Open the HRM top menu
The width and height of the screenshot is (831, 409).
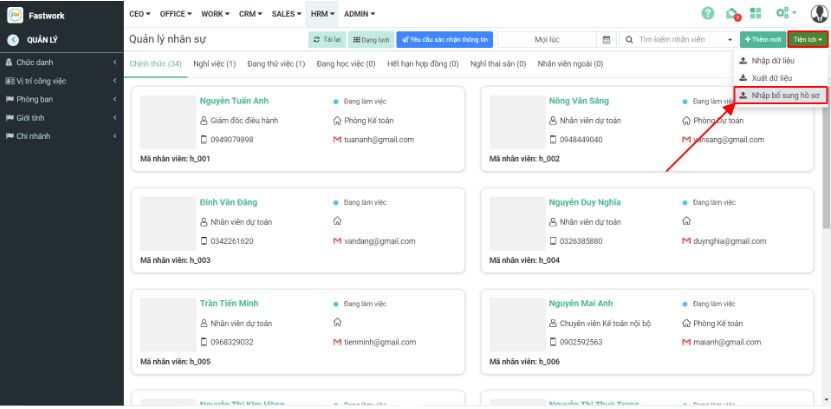click(322, 14)
